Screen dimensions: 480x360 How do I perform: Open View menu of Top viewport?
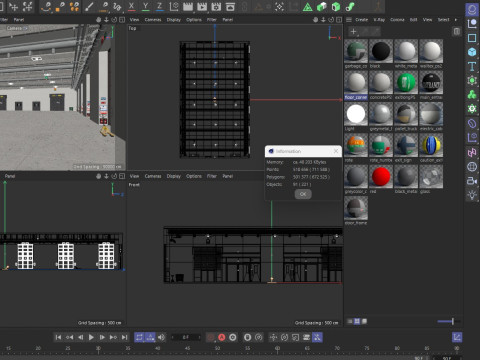pos(134,20)
